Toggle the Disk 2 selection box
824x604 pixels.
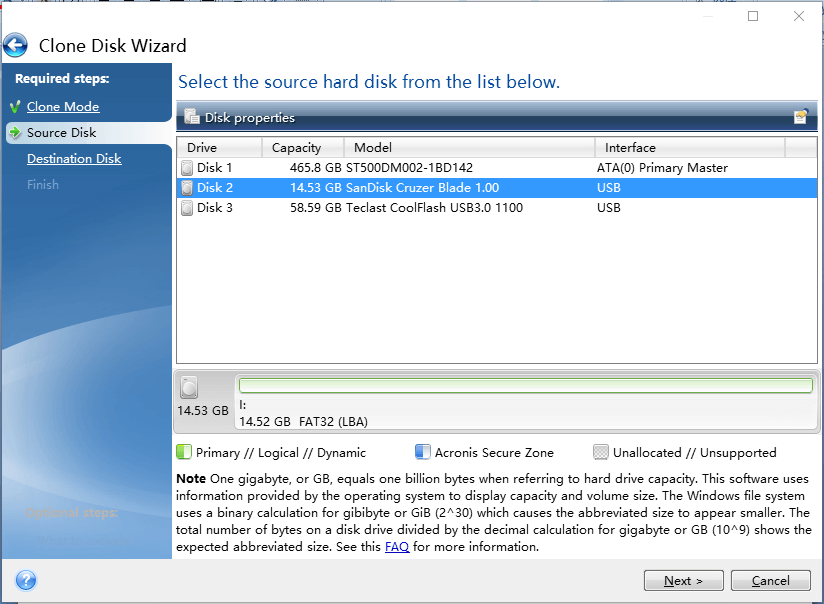[188, 187]
